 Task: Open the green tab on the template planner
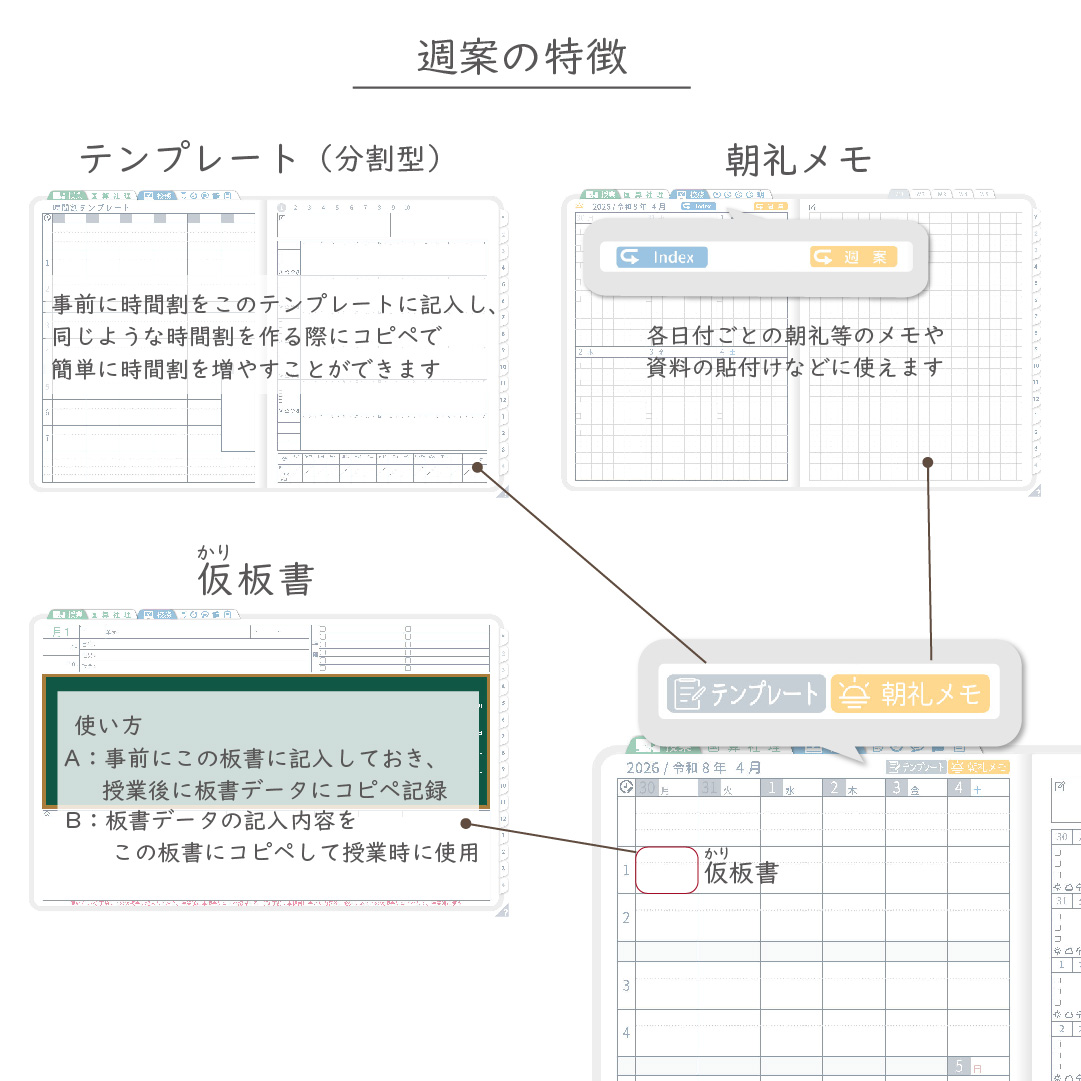point(68,195)
